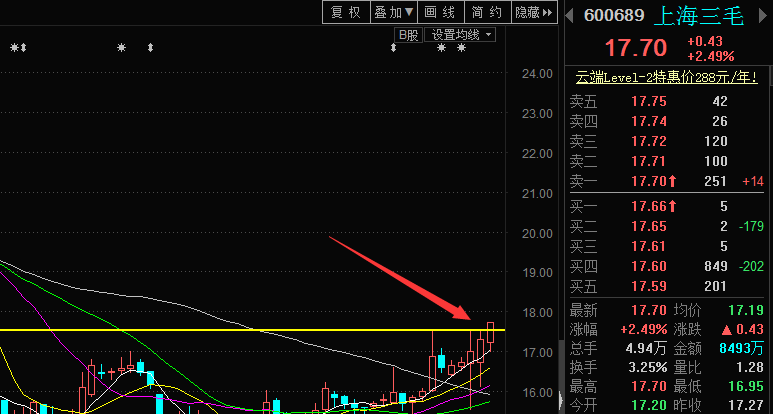Select the 买五 price 17.59
Screen dimensions: 773x414
[x=649, y=286]
